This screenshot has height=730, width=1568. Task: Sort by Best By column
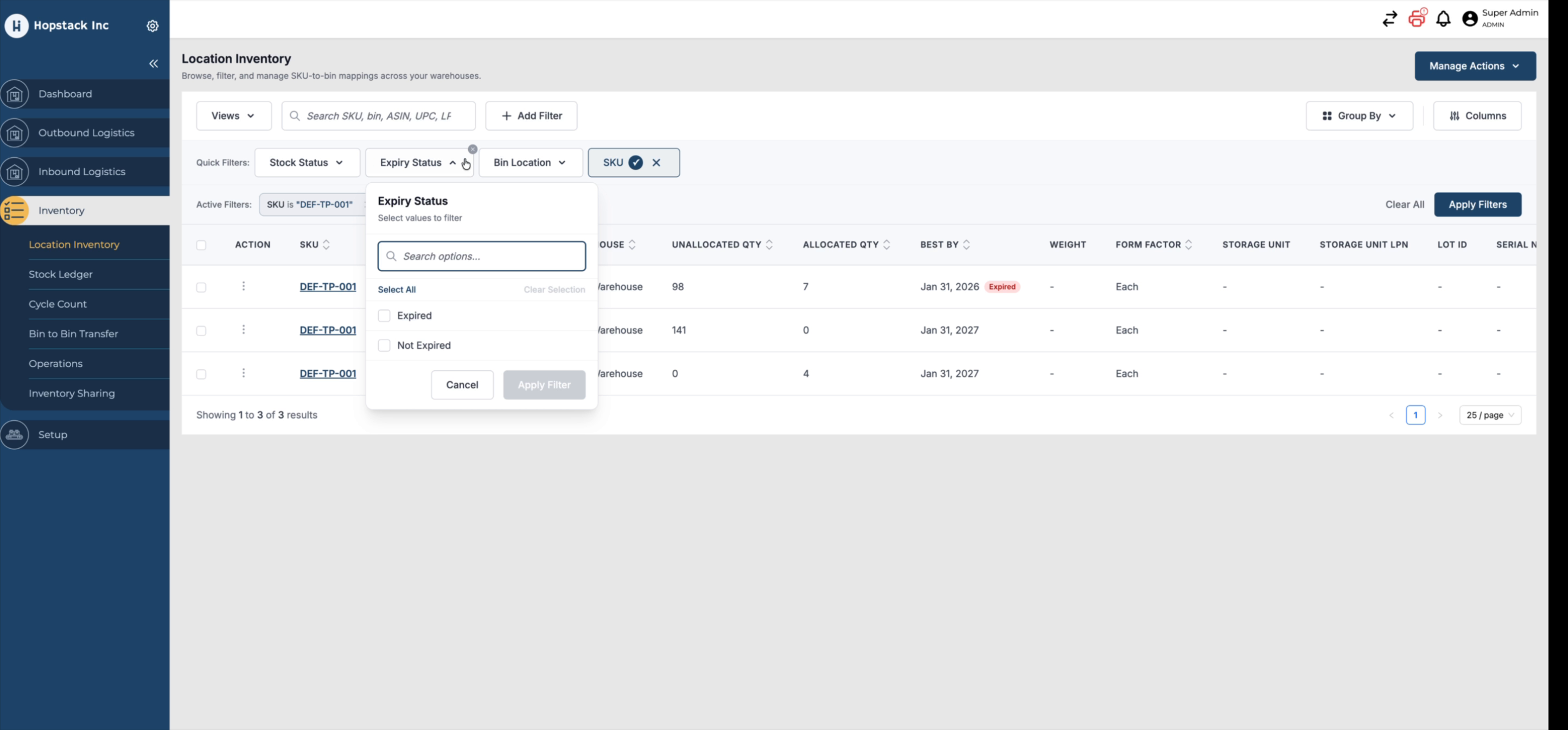[x=967, y=245]
